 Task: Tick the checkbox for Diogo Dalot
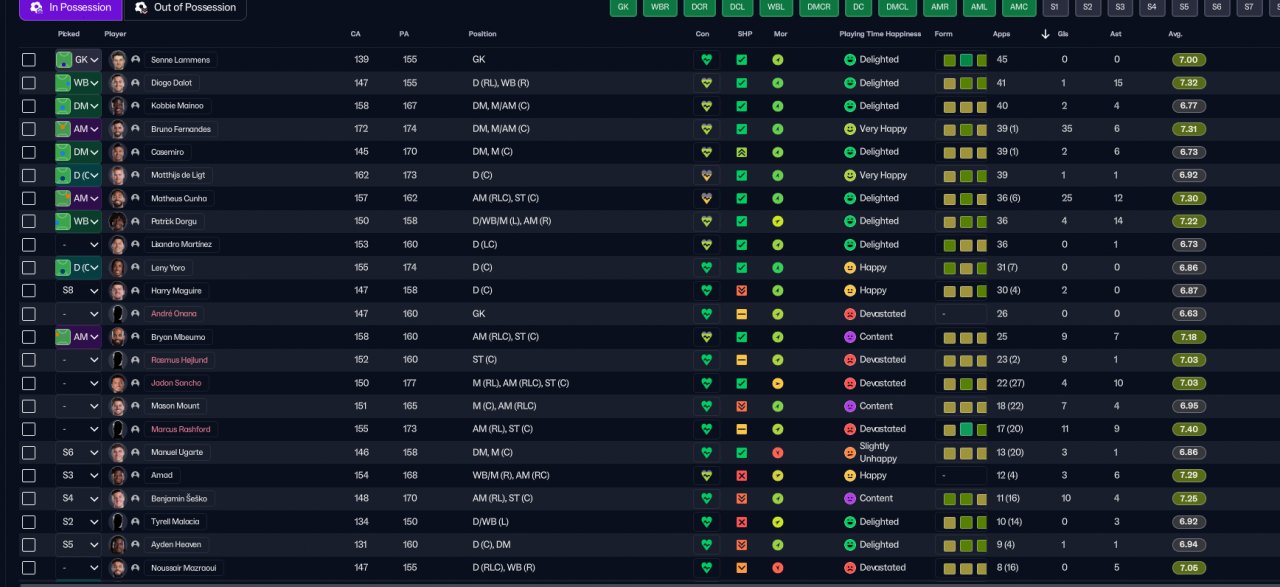coord(29,83)
